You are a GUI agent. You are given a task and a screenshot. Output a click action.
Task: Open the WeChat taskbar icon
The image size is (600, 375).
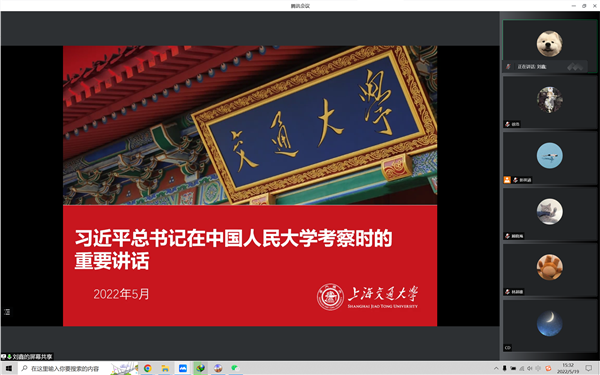click(x=235, y=368)
